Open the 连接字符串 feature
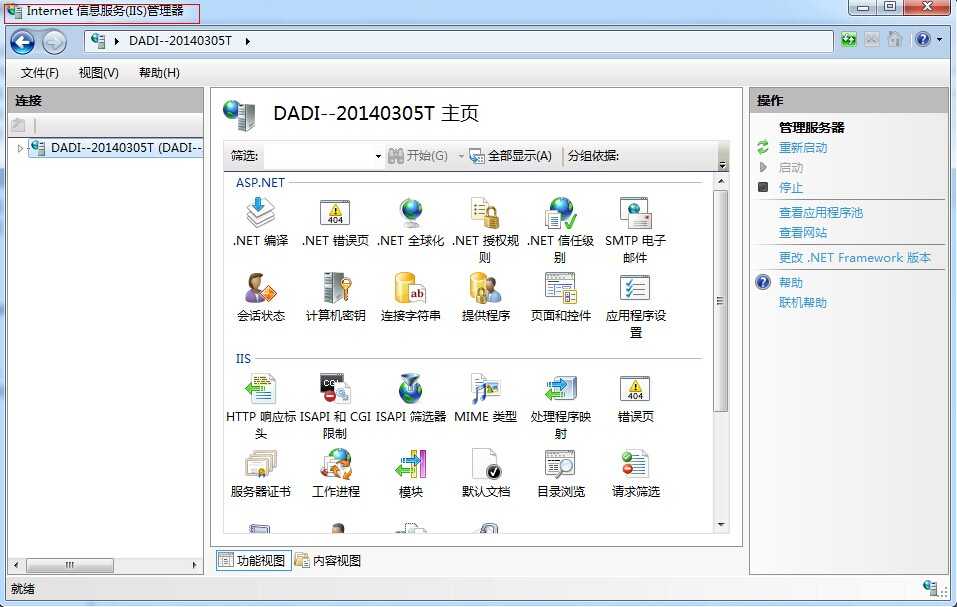 tap(410, 297)
